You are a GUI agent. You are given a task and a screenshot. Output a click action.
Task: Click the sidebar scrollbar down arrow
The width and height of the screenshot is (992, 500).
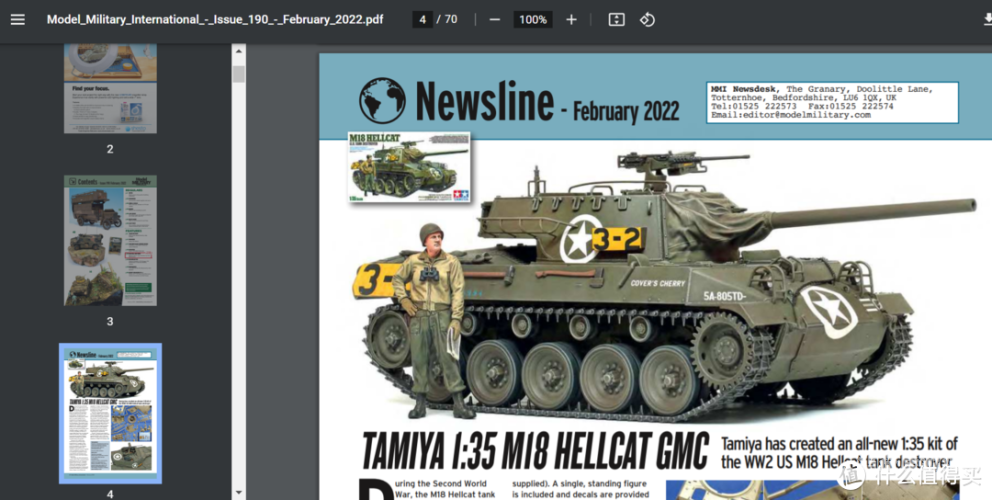[x=238, y=492]
